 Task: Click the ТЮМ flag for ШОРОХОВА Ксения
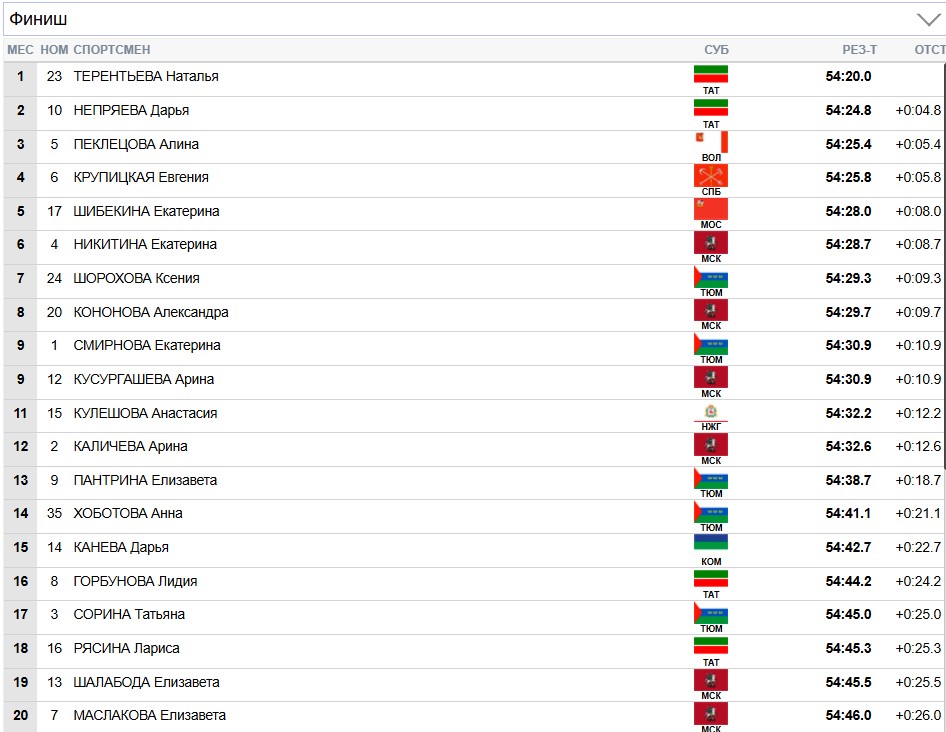tap(711, 277)
